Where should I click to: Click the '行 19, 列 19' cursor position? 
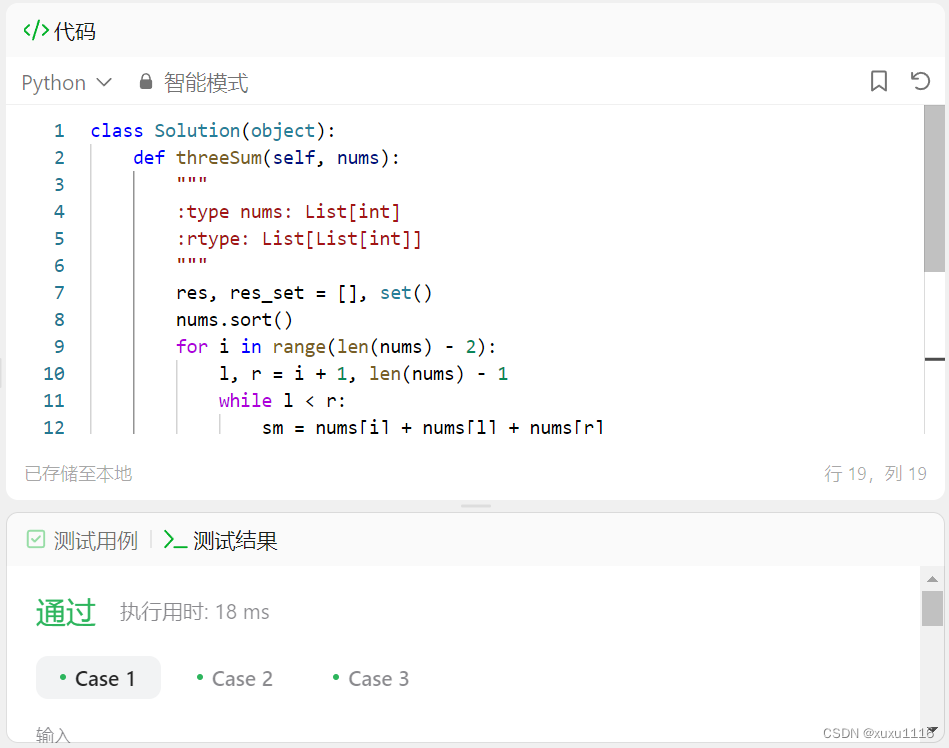pyautogui.click(x=875, y=473)
